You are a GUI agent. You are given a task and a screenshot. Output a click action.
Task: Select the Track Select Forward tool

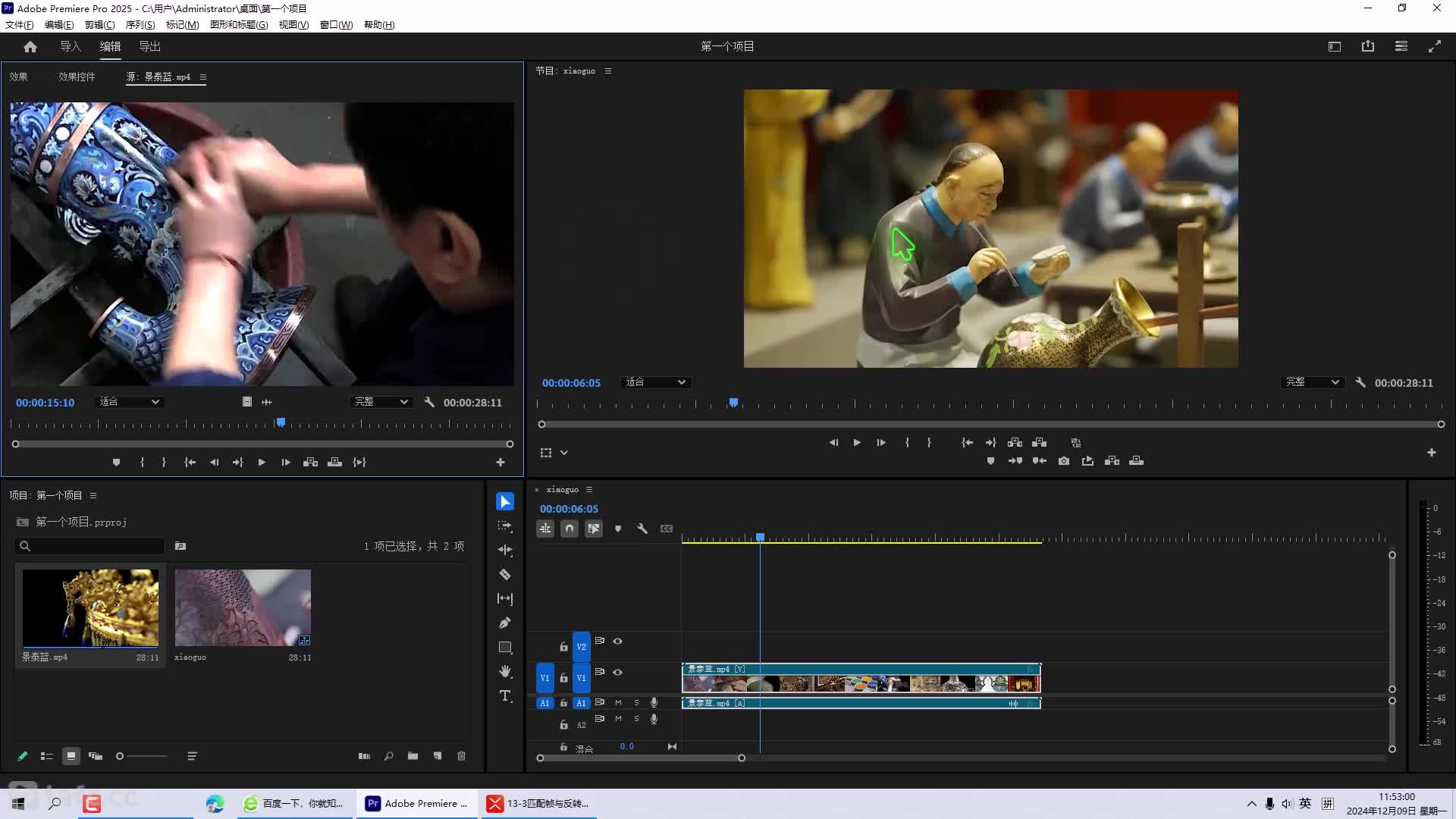point(505,526)
